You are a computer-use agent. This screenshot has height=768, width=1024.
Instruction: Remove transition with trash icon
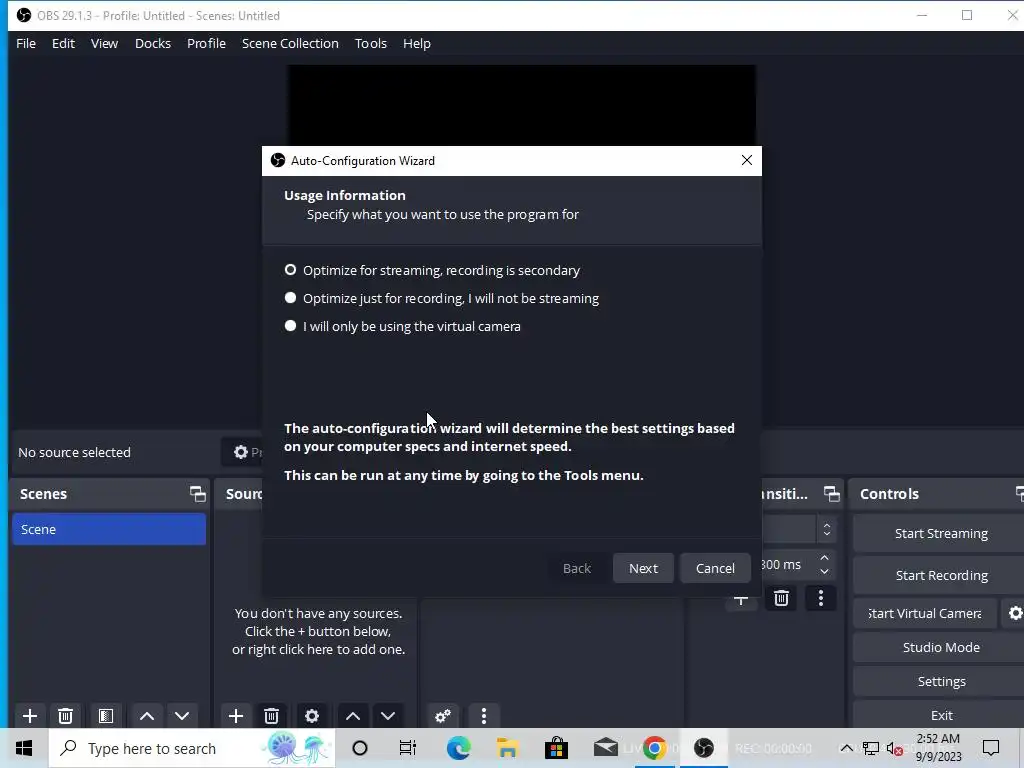(781, 598)
